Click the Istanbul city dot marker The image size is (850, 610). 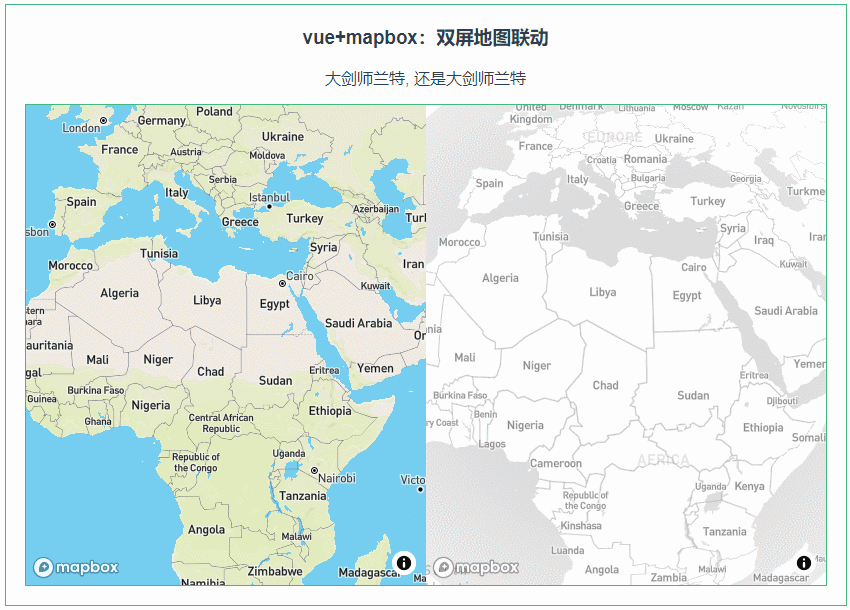coord(269,207)
